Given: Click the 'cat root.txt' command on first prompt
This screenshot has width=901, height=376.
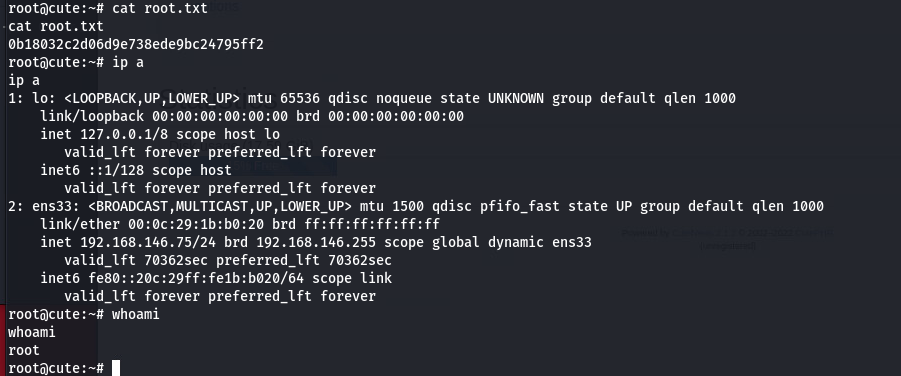Looking at the screenshot, I should pyautogui.click(x=160, y=9).
